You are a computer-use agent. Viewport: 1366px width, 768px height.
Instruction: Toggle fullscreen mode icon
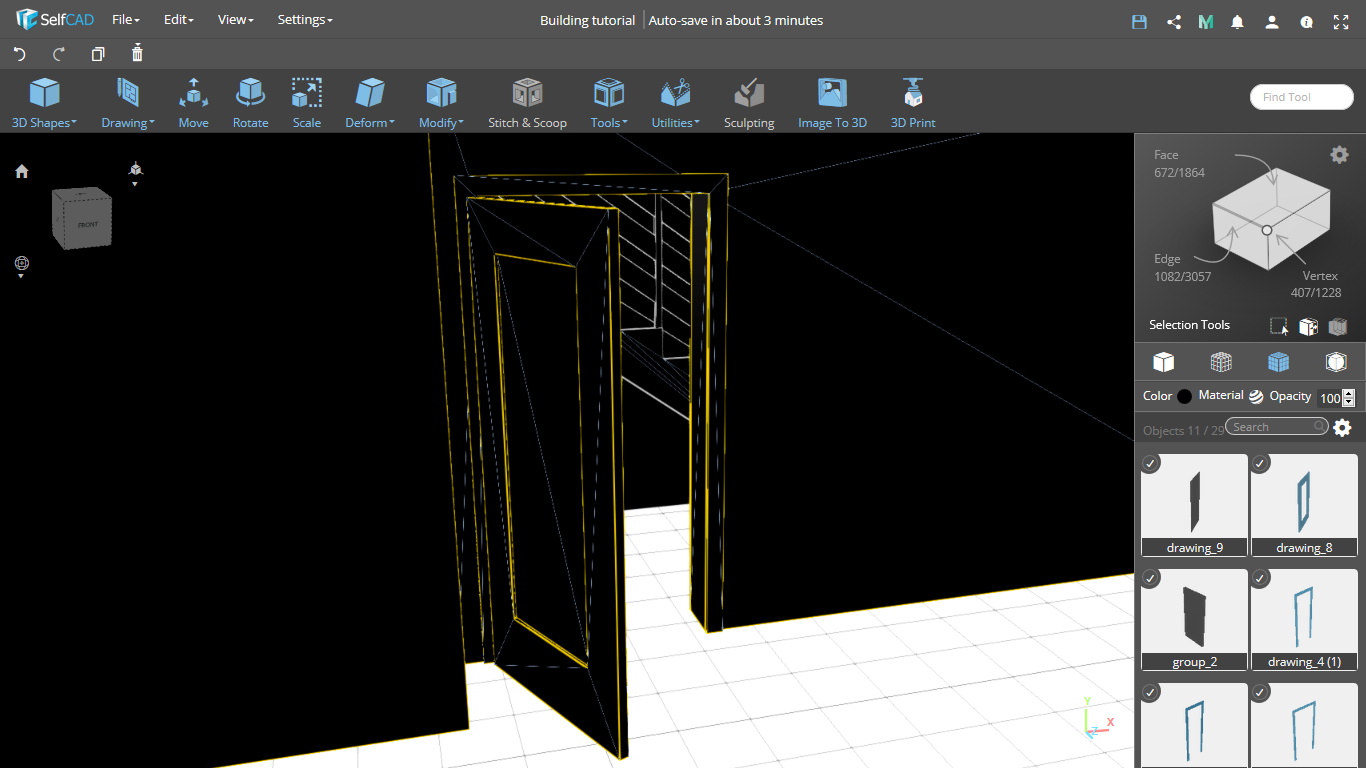[1341, 21]
